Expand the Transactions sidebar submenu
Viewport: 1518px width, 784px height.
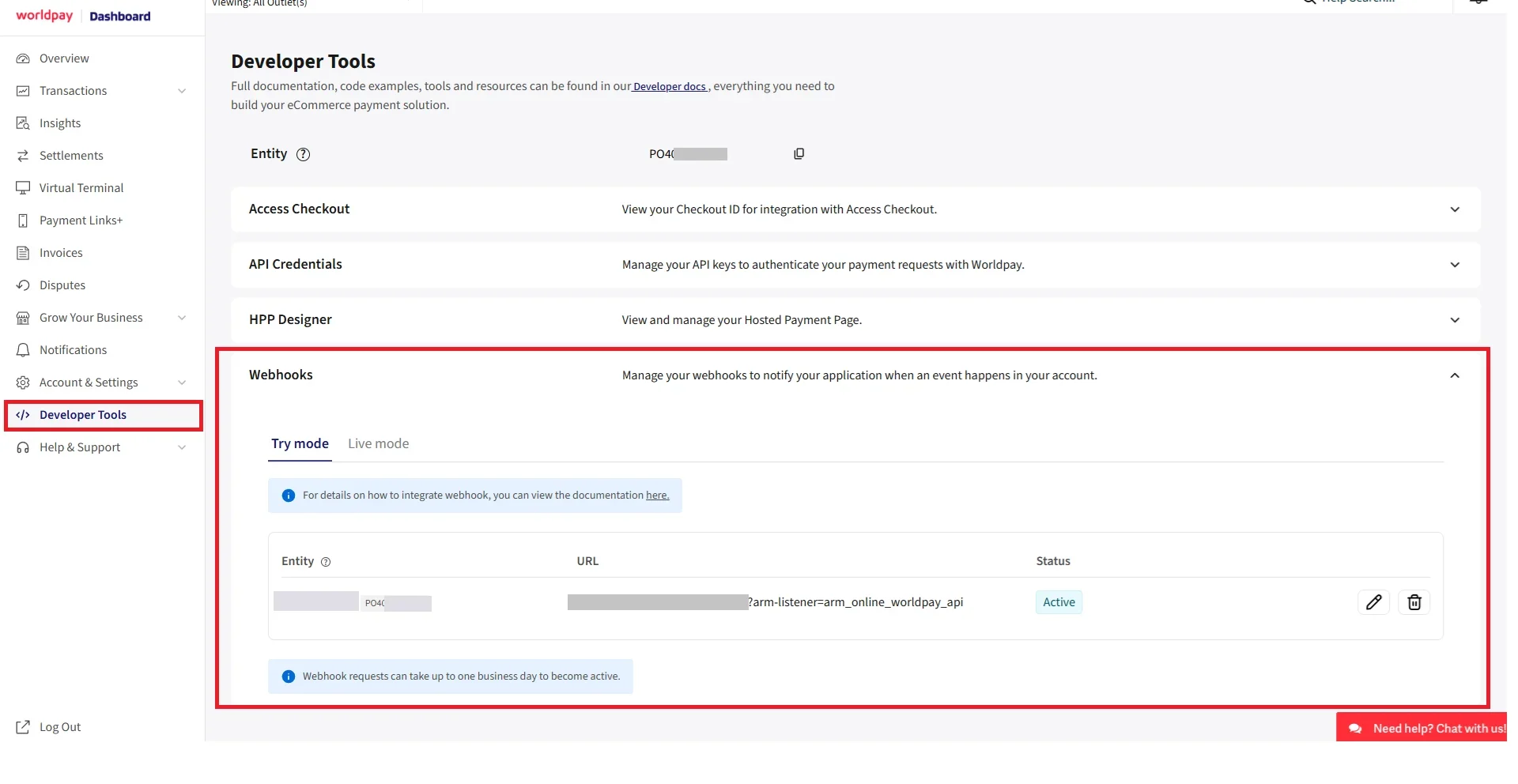[182, 91]
